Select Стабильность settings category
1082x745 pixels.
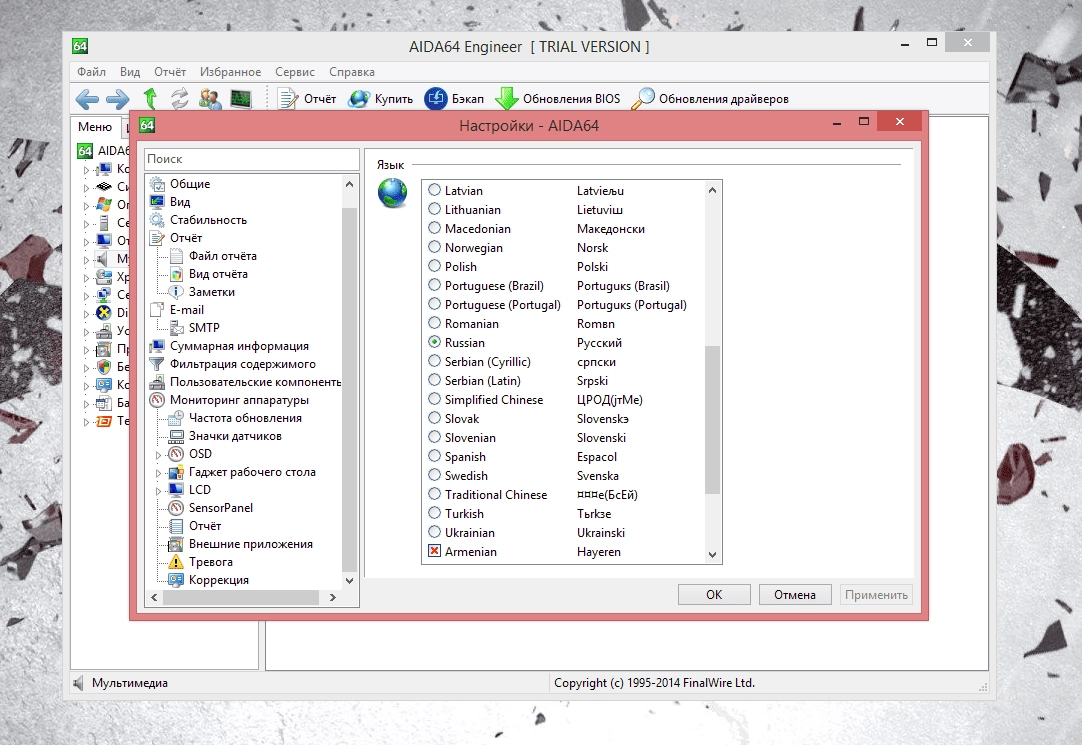208,220
